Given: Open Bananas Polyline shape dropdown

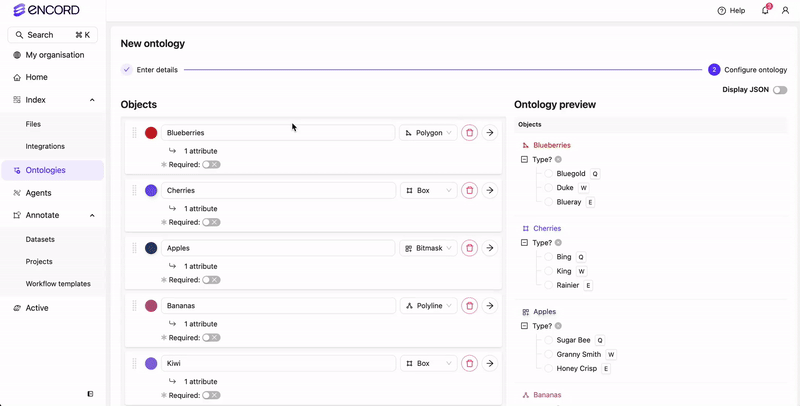Looking at the screenshot, I should pos(429,306).
